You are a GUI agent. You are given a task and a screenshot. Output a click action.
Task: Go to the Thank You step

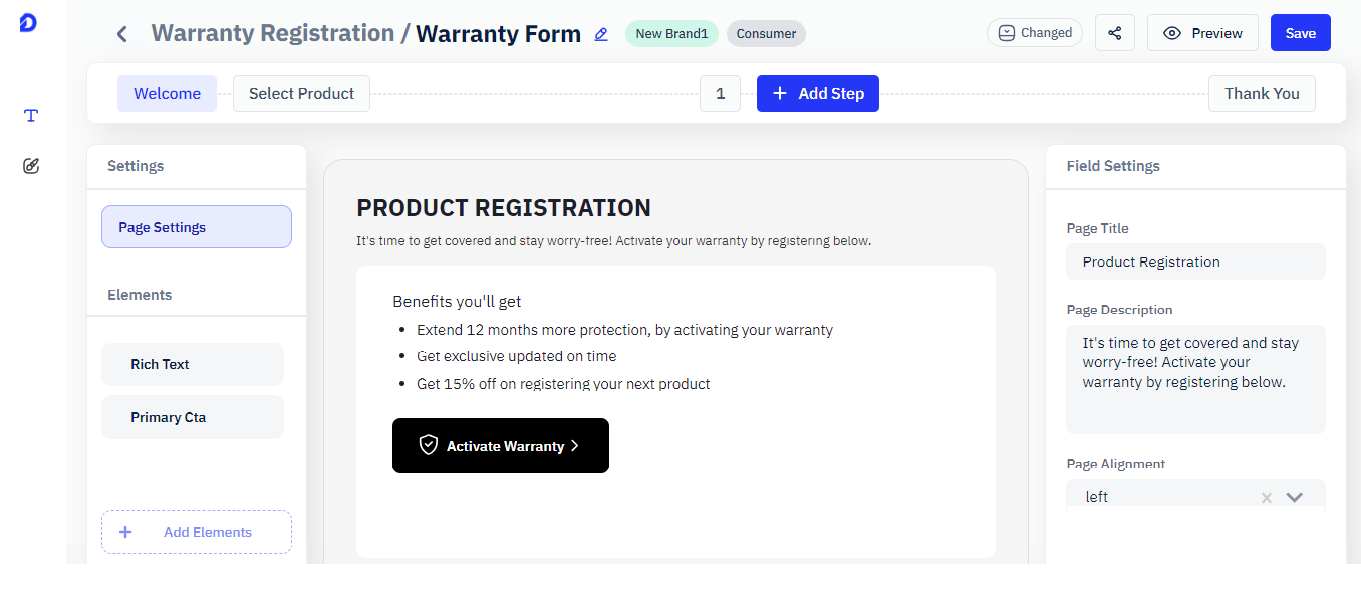(1261, 94)
